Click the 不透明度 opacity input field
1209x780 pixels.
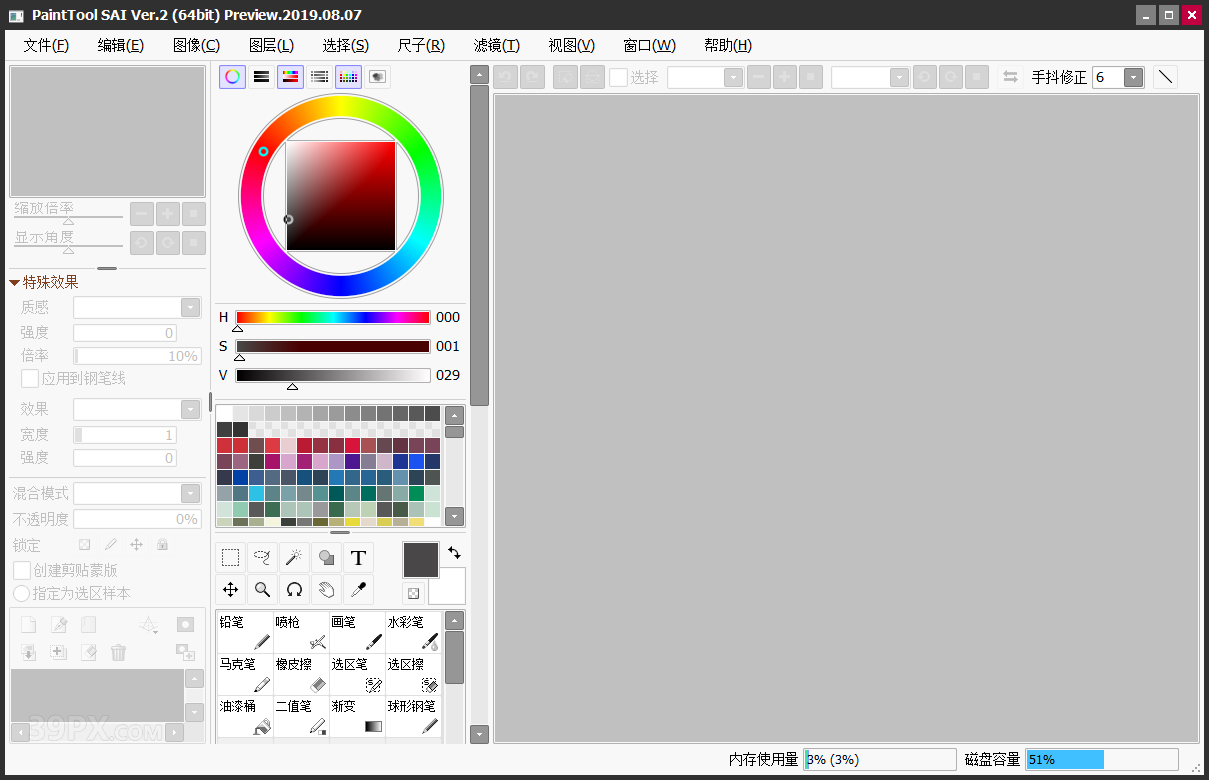[137, 519]
